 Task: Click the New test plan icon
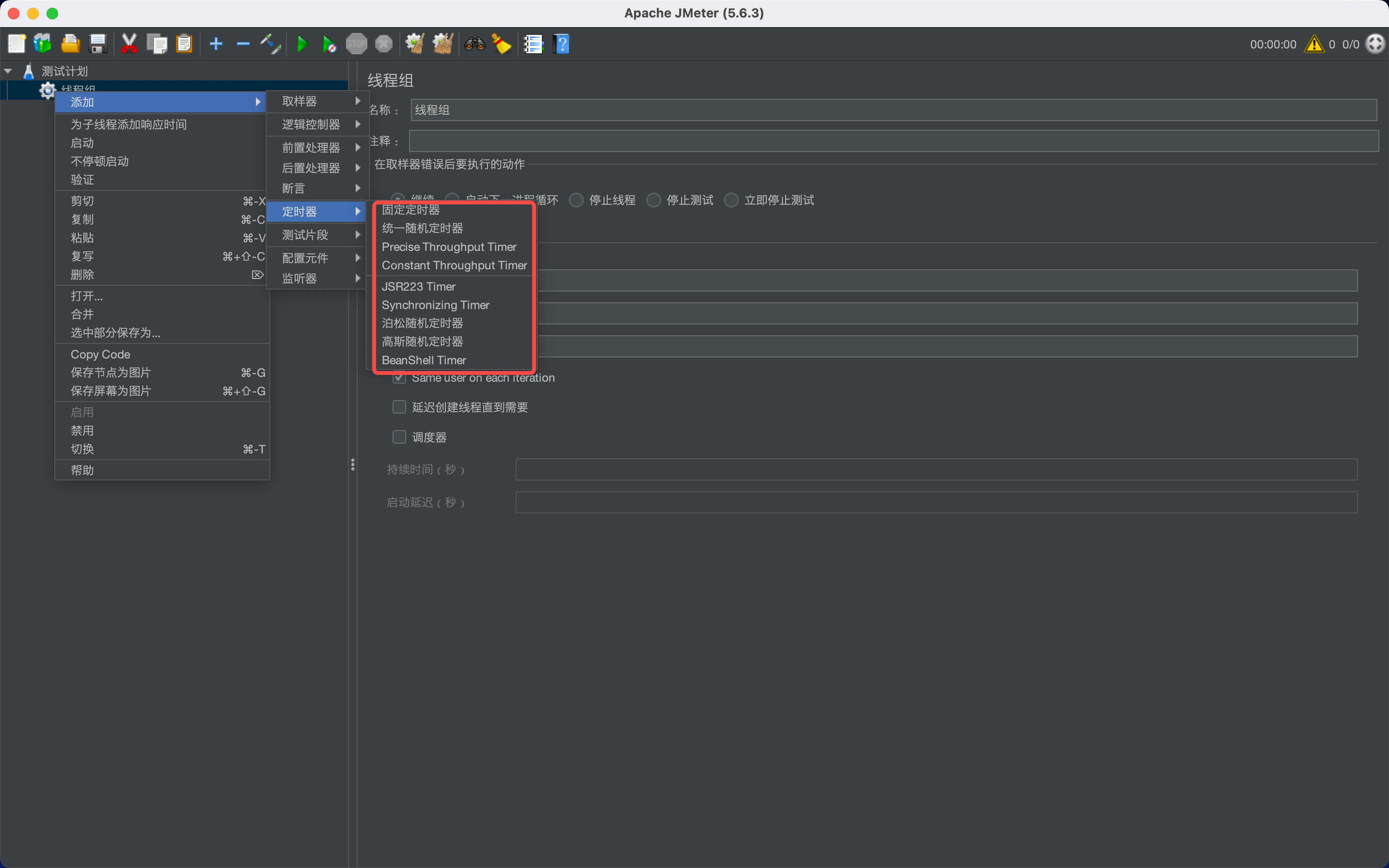point(16,44)
